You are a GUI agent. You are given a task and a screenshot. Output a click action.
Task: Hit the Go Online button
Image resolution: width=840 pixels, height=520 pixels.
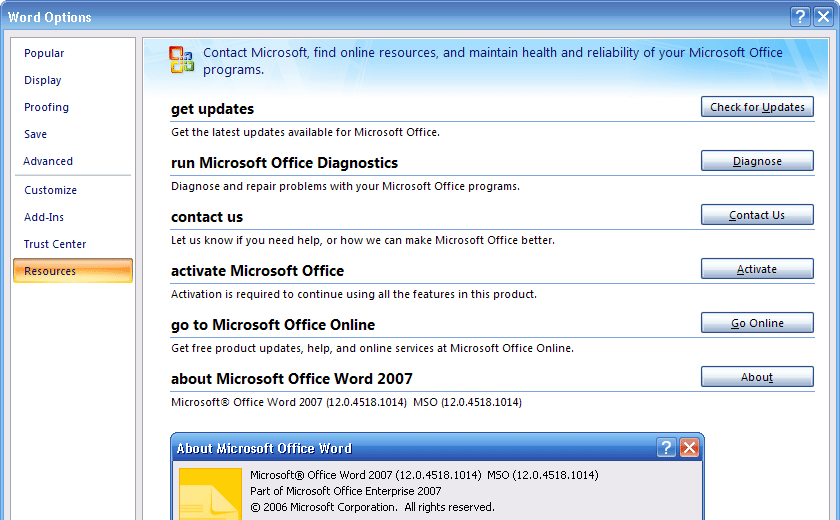pos(757,323)
